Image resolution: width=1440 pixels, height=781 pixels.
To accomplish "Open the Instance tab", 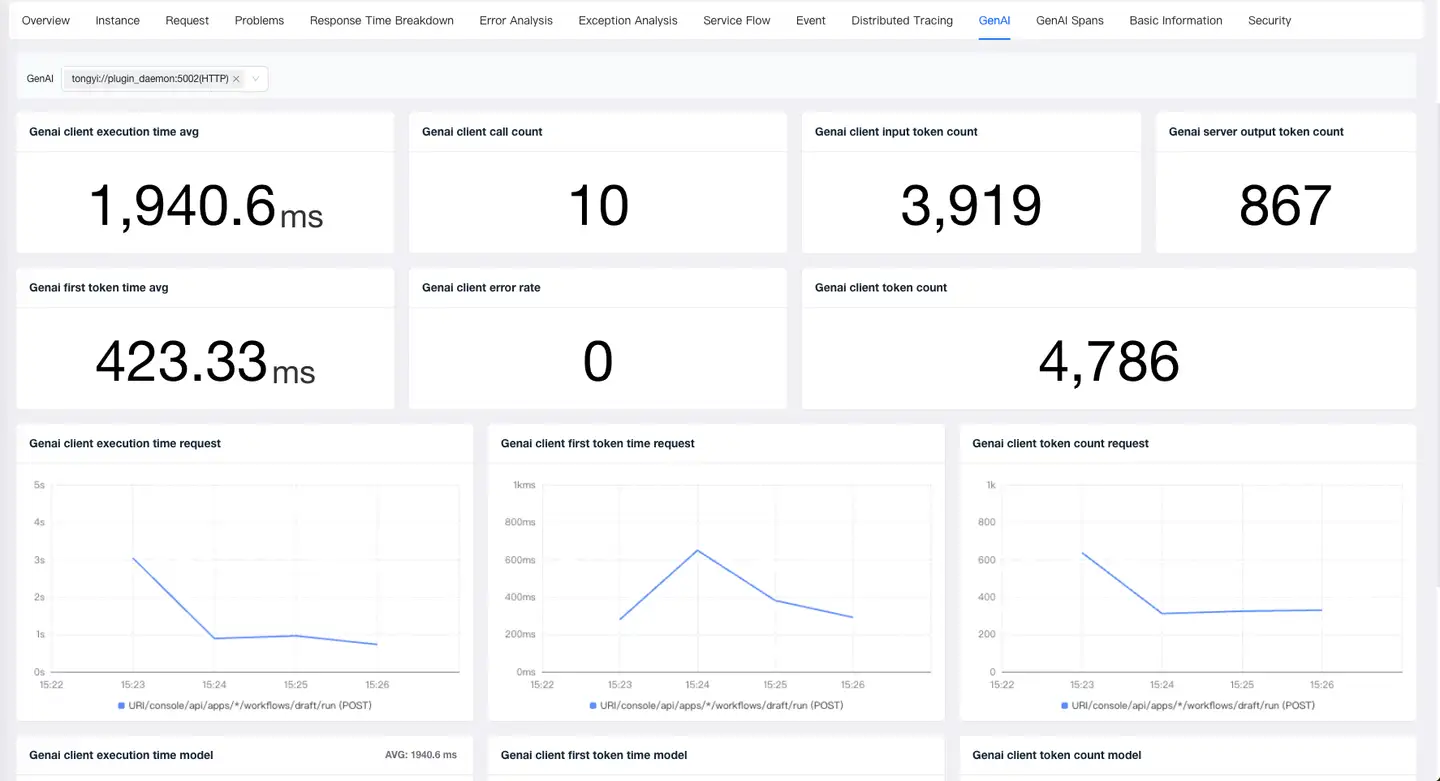I will point(117,20).
